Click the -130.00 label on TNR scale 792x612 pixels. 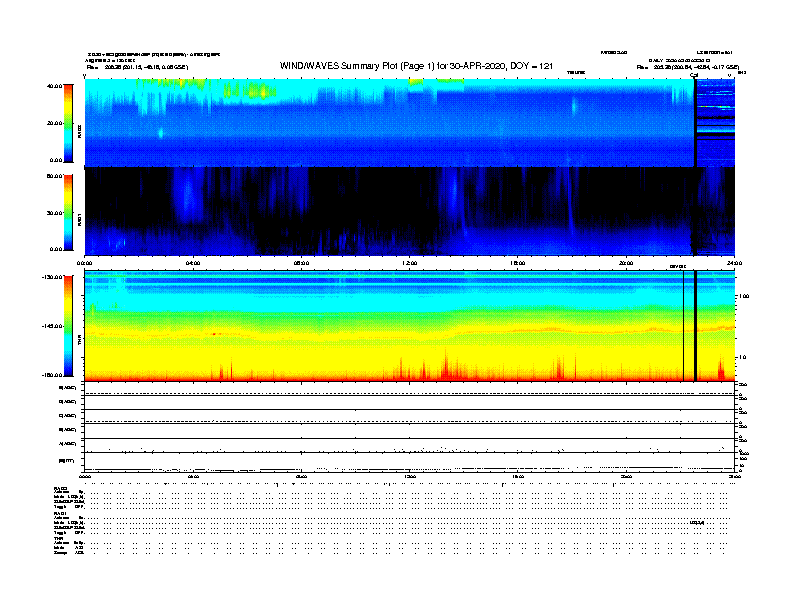pos(53,277)
